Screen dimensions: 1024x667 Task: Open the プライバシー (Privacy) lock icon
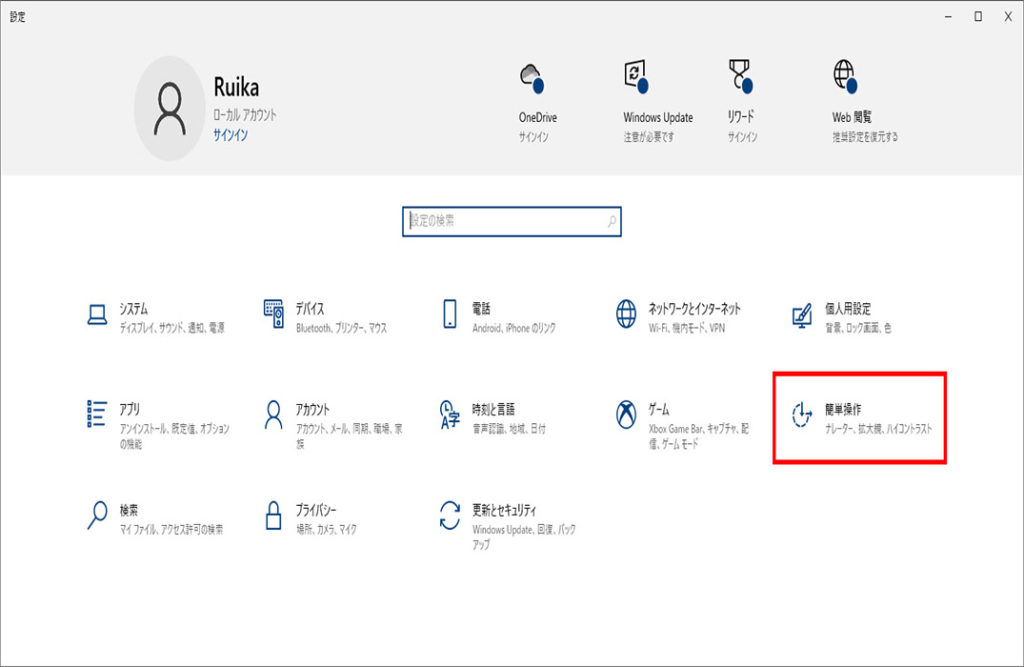[274, 515]
